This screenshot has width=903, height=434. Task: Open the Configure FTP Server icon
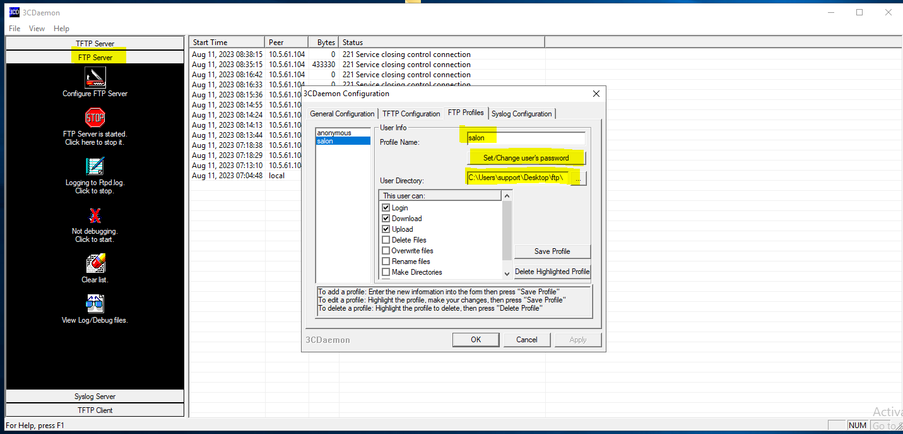click(x=95, y=78)
